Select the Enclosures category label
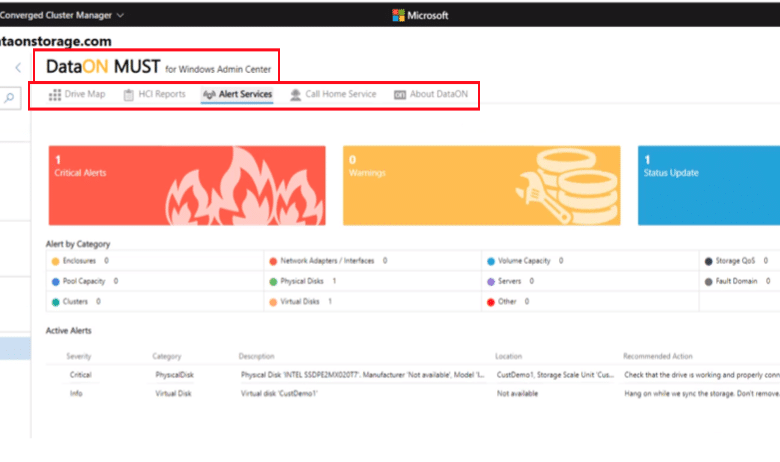780x462 pixels. [x=79, y=261]
